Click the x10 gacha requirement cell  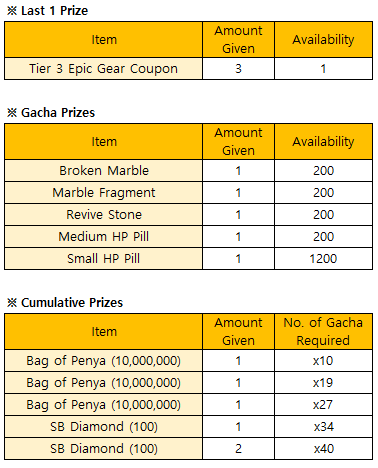click(x=323, y=361)
